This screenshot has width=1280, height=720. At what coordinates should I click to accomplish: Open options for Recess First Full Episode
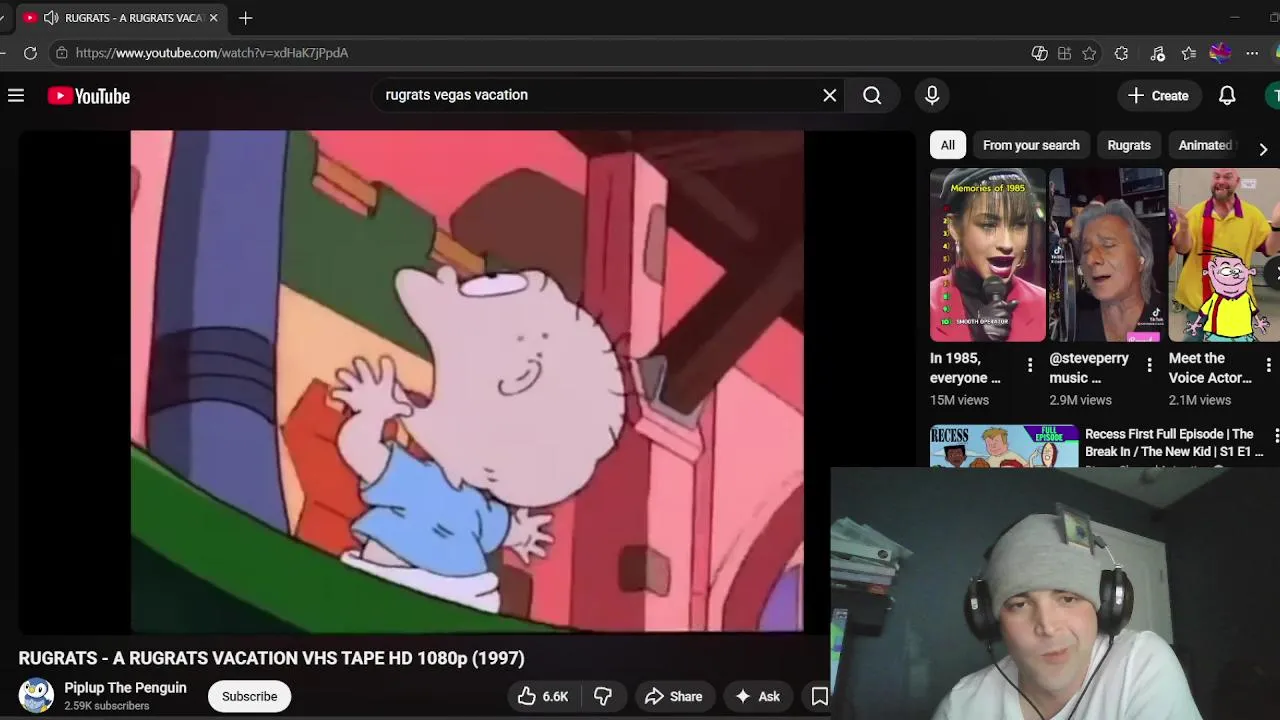tap(1275, 435)
